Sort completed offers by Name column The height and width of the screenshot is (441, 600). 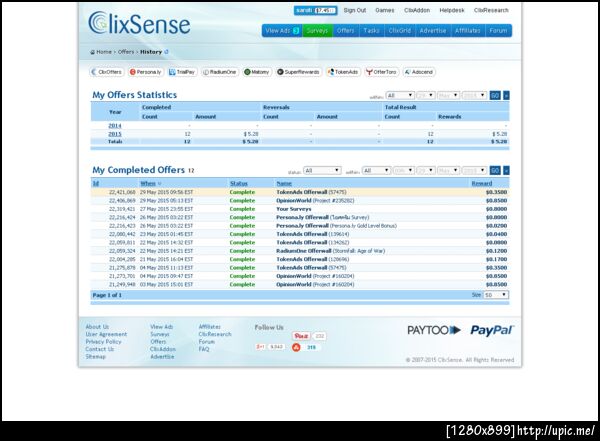click(x=284, y=183)
